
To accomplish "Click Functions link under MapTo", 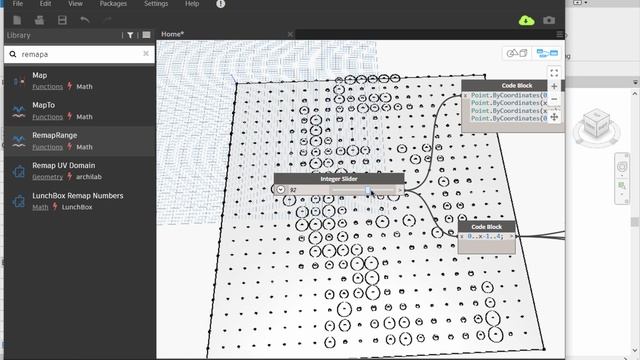I will click(x=47, y=117).
